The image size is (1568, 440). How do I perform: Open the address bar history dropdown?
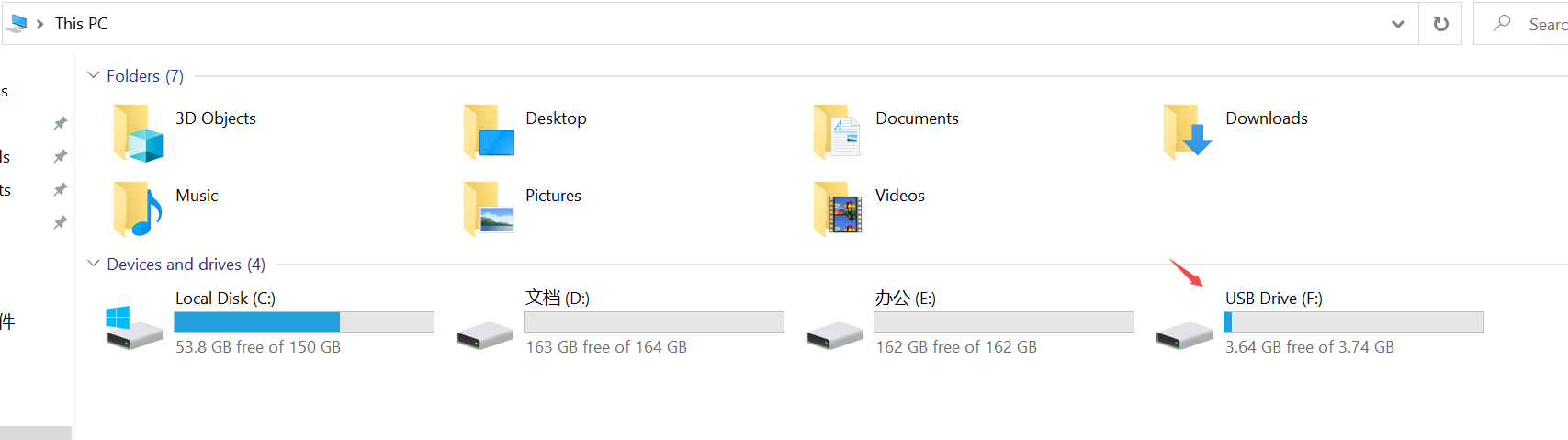tap(1398, 24)
